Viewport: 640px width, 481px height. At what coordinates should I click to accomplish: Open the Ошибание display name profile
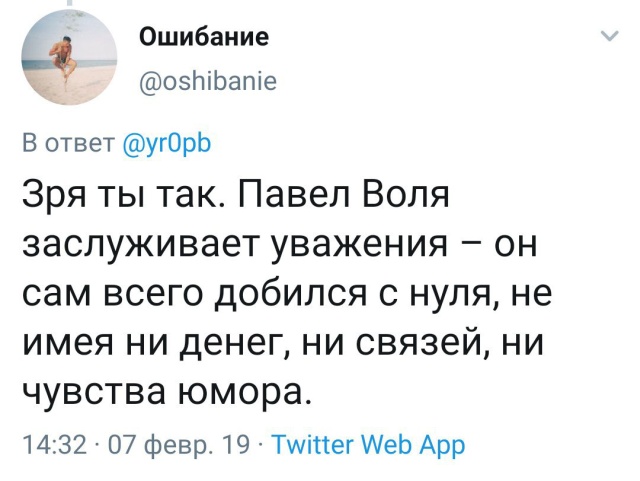pos(203,38)
